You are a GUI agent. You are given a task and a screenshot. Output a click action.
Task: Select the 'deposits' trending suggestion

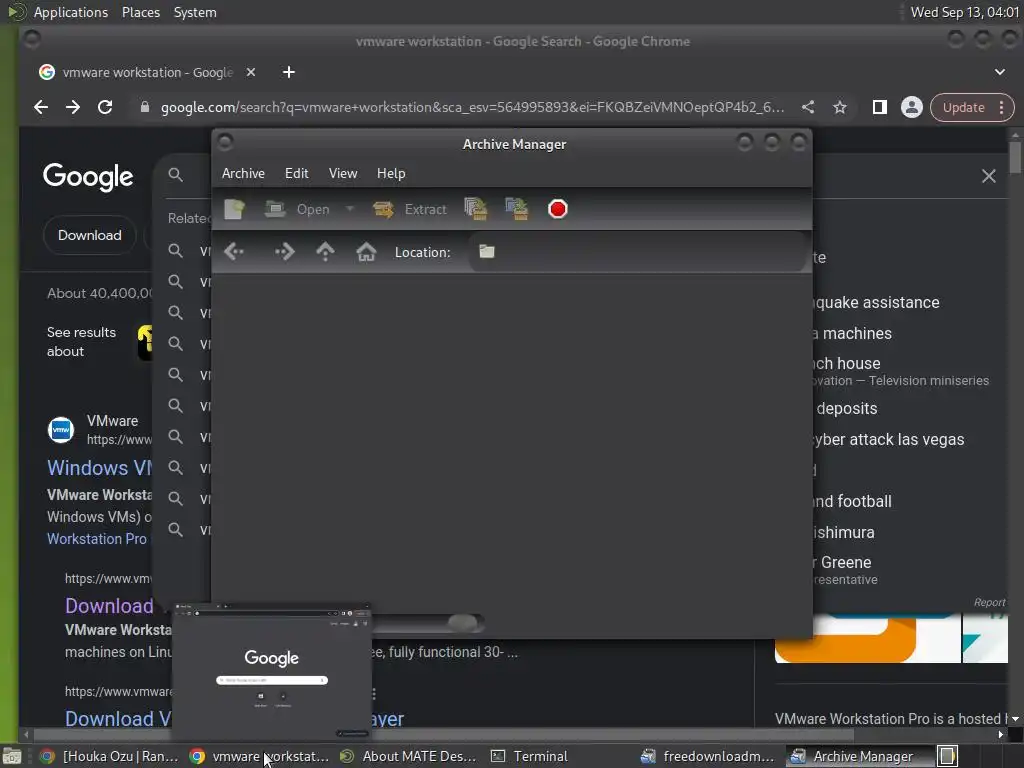847,408
